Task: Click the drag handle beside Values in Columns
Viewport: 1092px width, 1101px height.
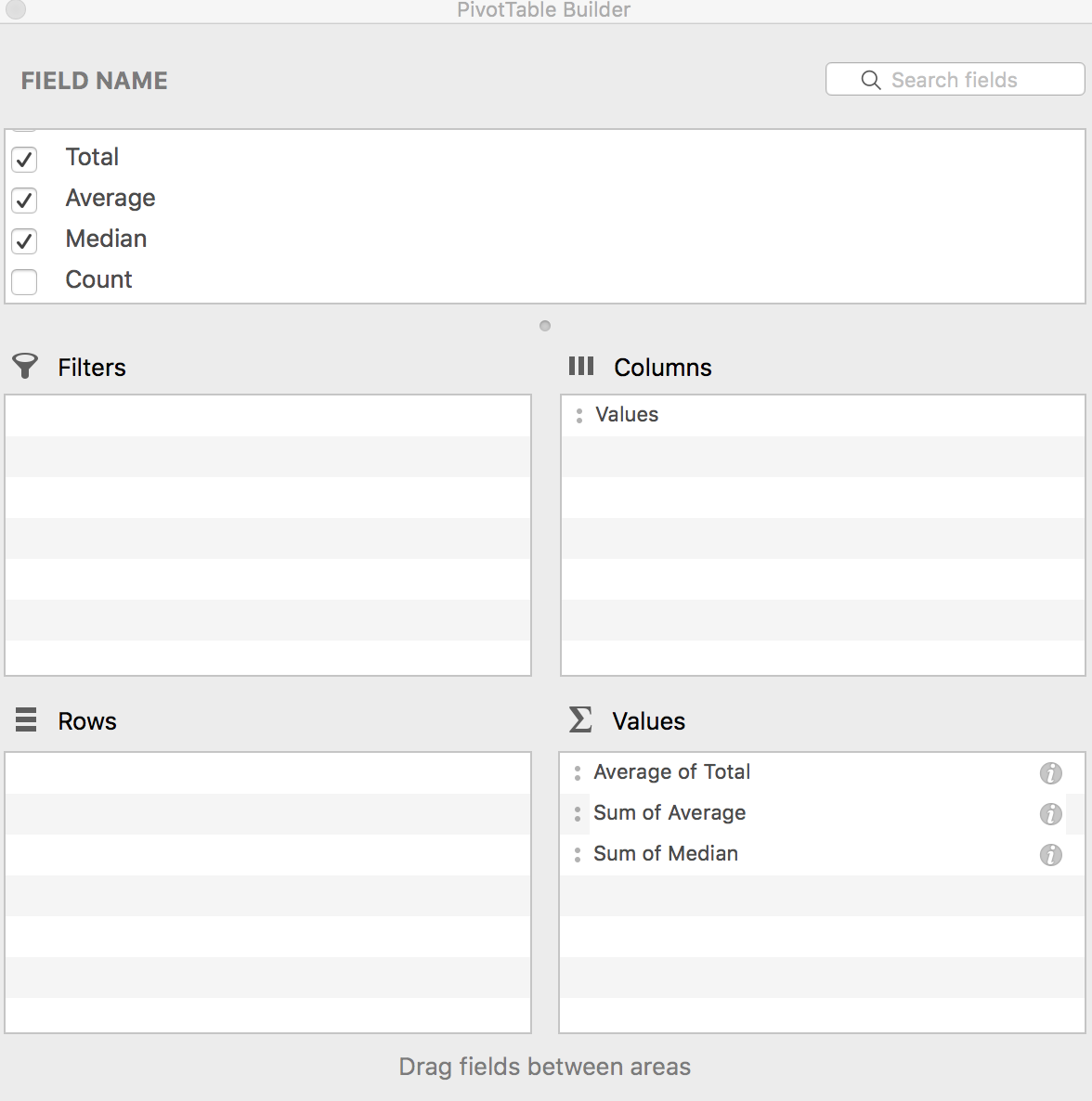Action: (578, 415)
